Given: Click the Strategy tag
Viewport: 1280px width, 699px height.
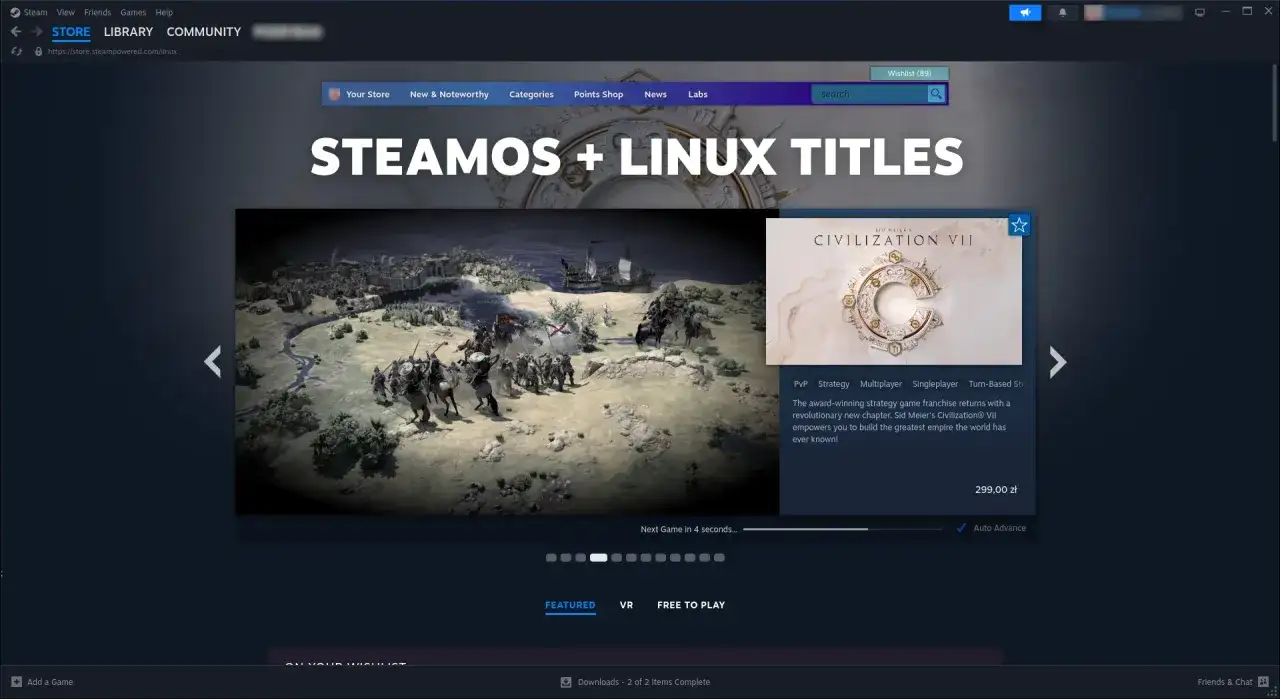Looking at the screenshot, I should pyautogui.click(x=834, y=384).
